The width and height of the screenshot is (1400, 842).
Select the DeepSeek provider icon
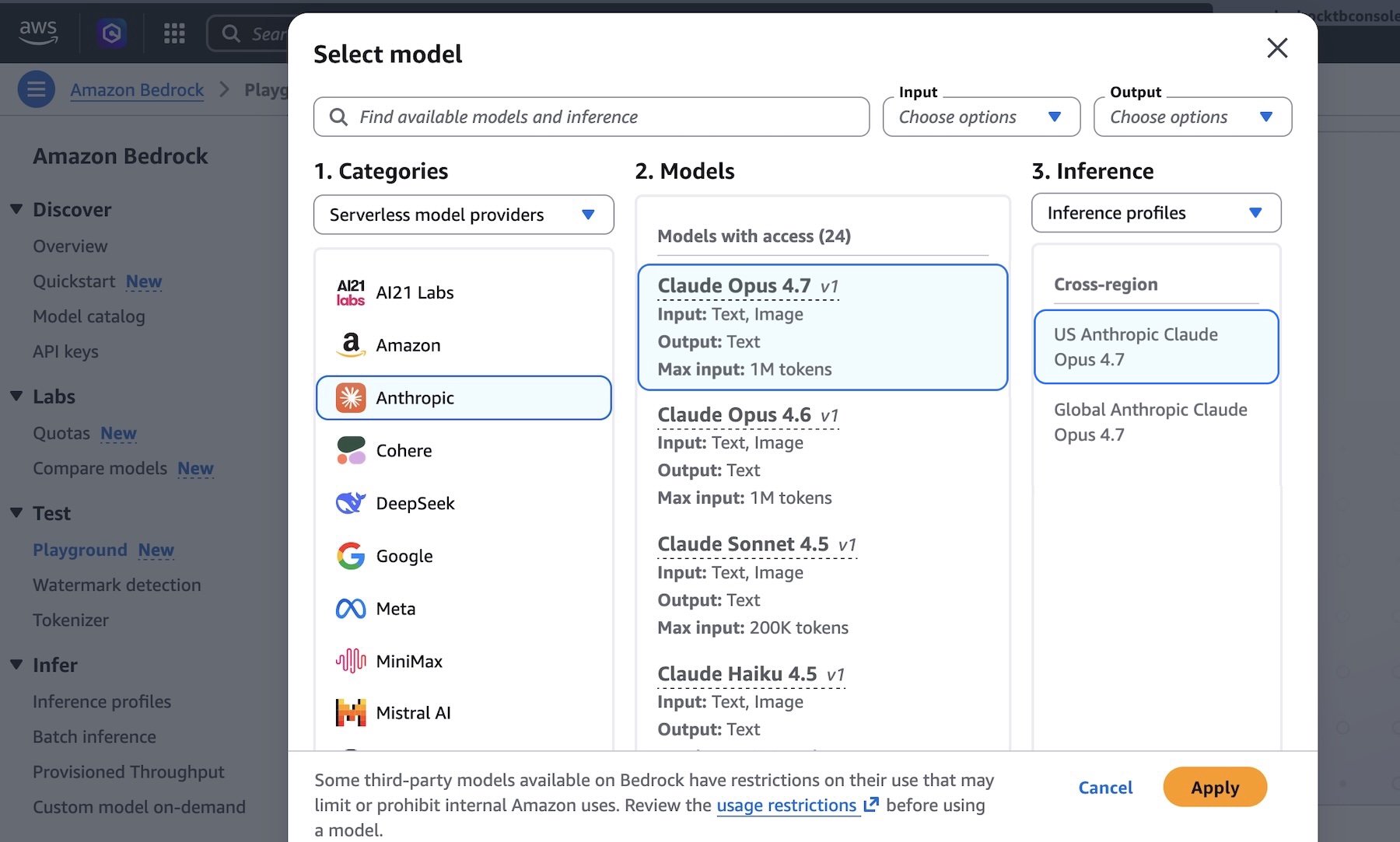coord(351,503)
